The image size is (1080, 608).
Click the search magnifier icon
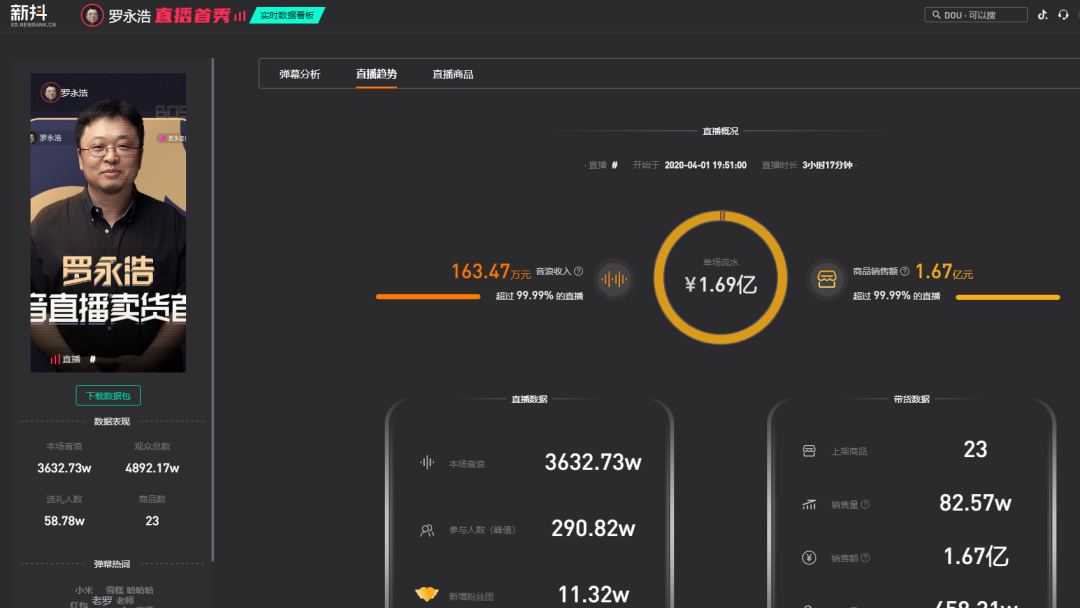[936, 14]
